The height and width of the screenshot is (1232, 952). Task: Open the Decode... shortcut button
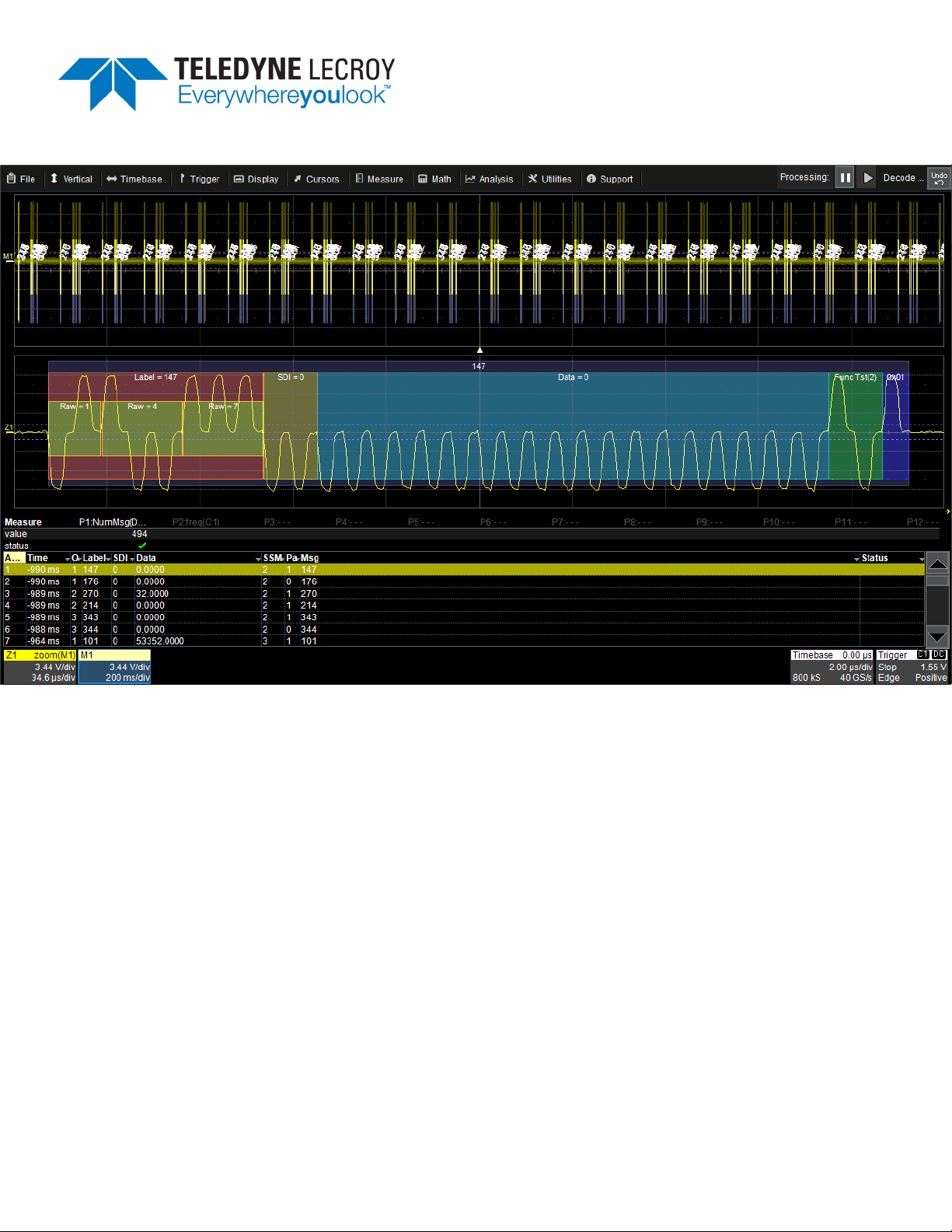click(903, 178)
